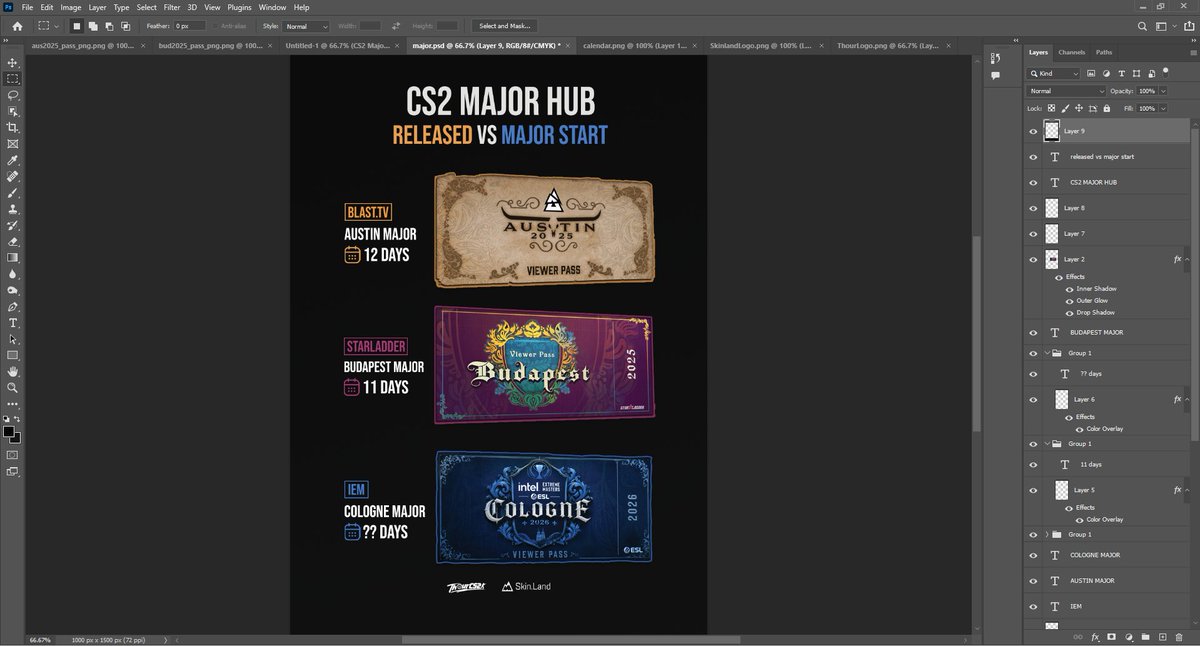Image resolution: width=1200 pixels, height=646 pixels.
Task: Click the Opacity value field
Action: [1146, 91]
